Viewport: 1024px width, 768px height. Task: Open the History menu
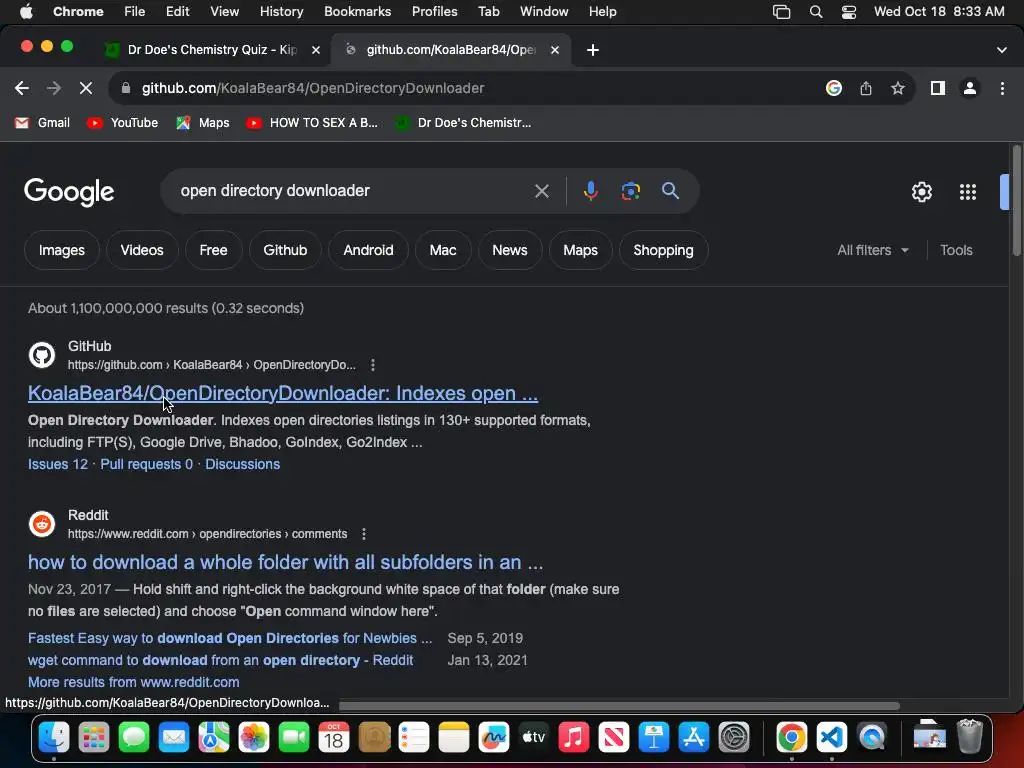coord(281,11)
